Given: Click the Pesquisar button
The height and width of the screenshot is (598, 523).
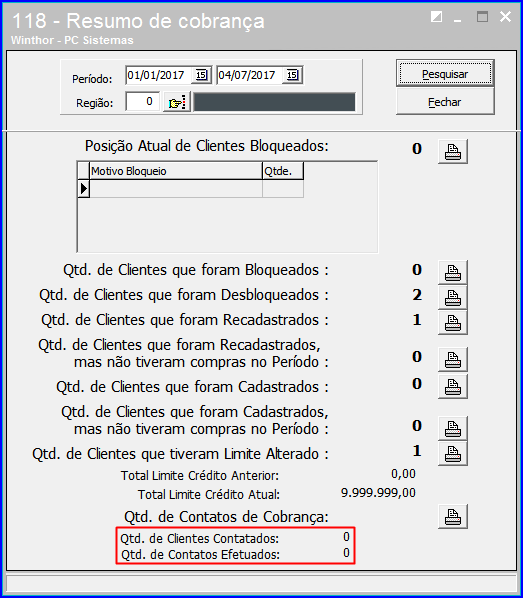Looking at the screenshot, I should (445, 73).
